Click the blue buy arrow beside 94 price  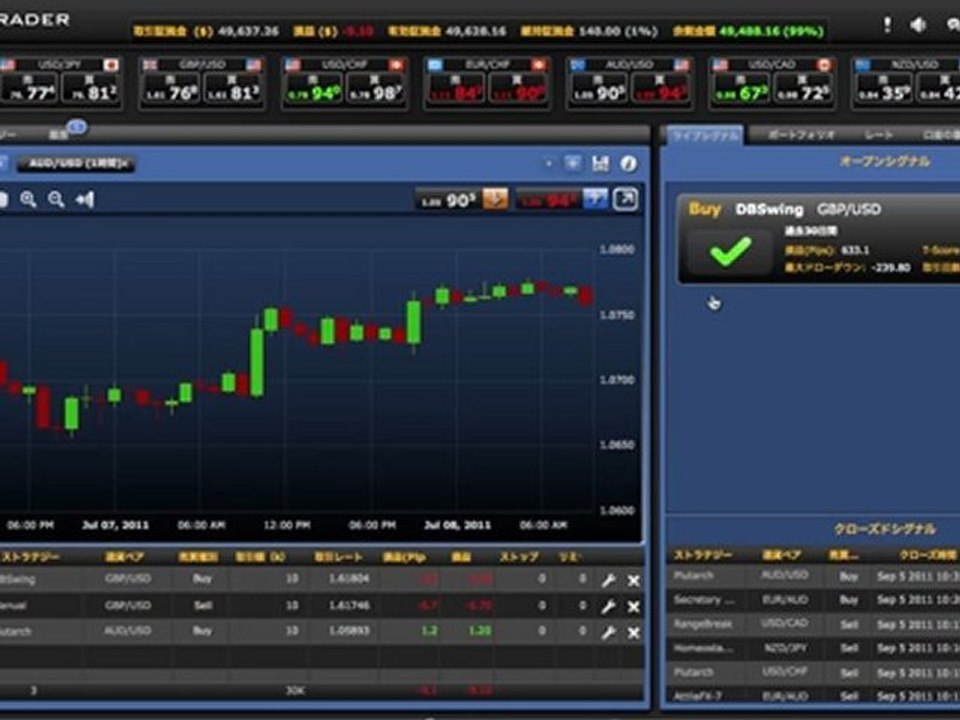click(x=595, y=199)
